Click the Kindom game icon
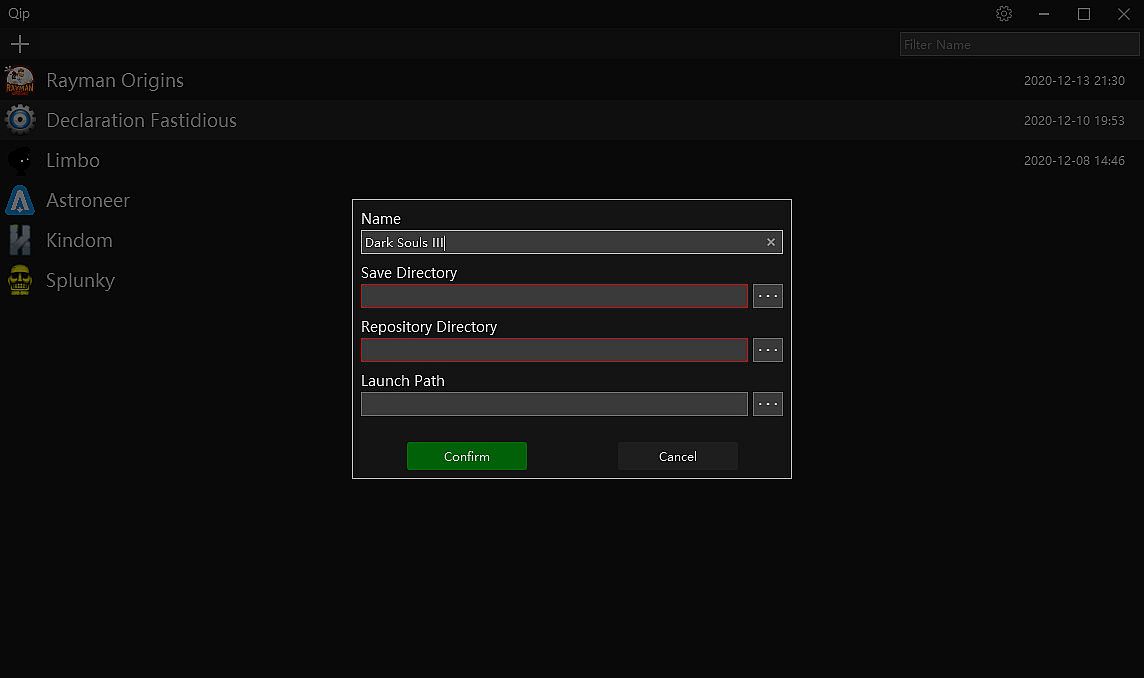 click(20, 240)
